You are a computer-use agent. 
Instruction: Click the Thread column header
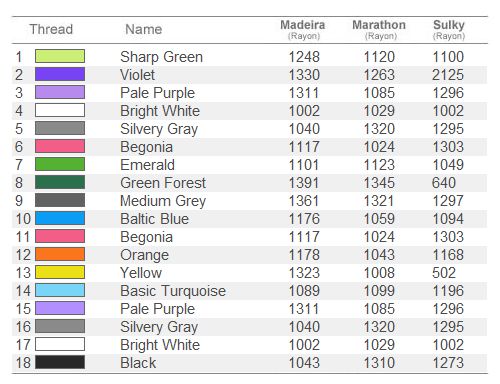coord(51,29)
